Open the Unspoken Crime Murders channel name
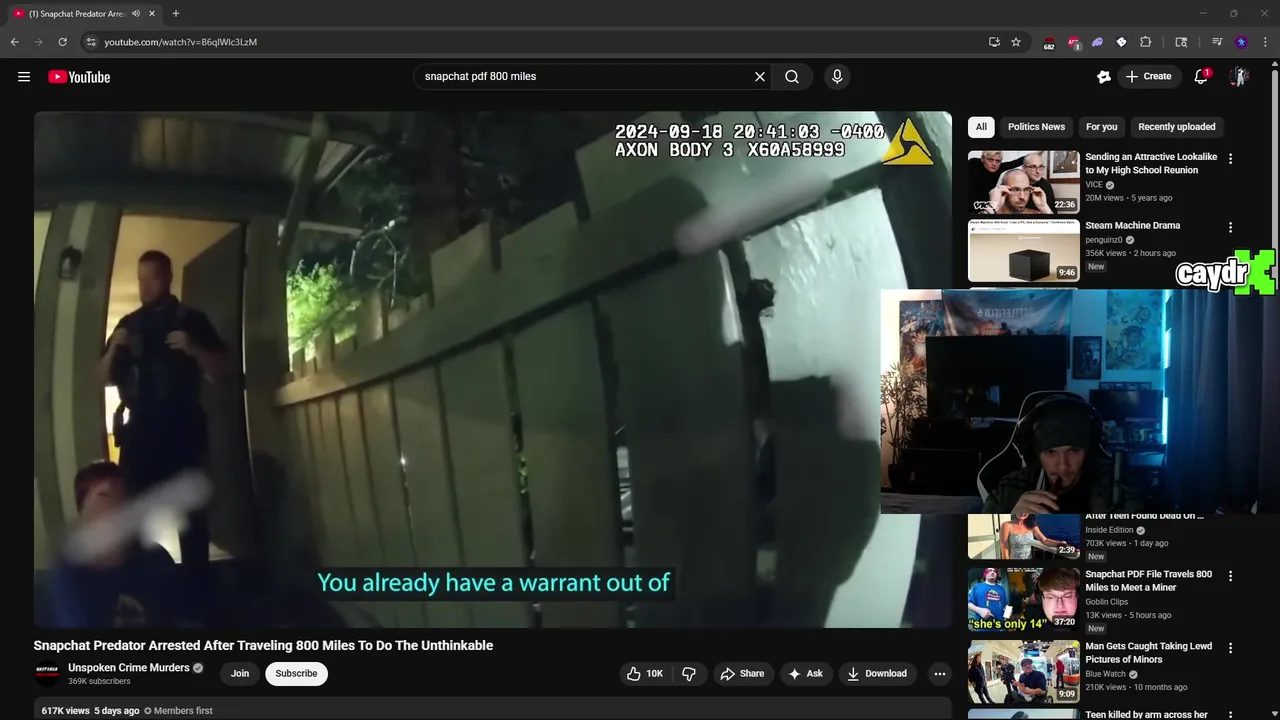Image resolution: width=1280 pixels, height=720 pixels. 129,668
